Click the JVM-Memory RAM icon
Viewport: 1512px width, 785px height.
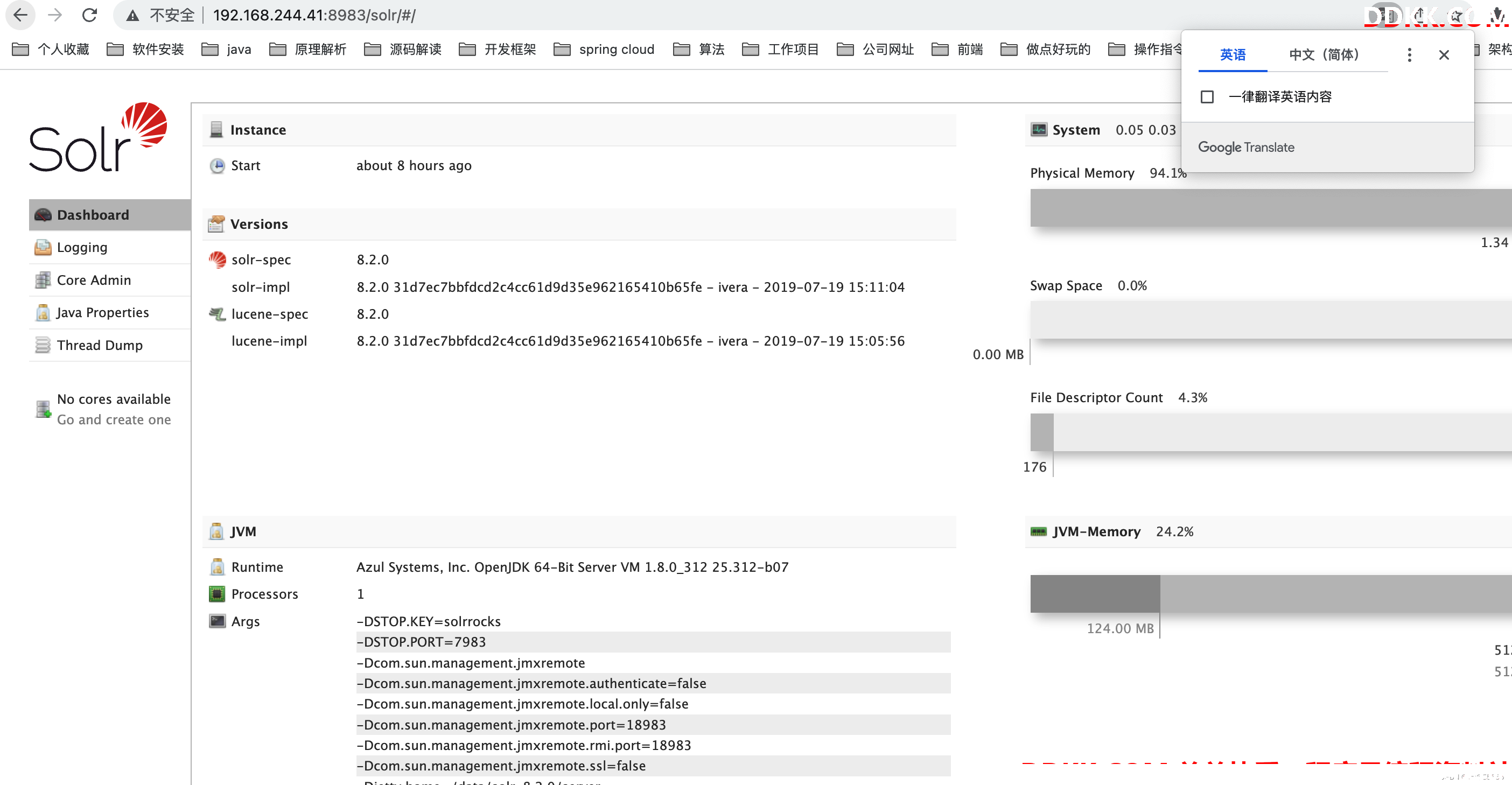(1038, 531)
